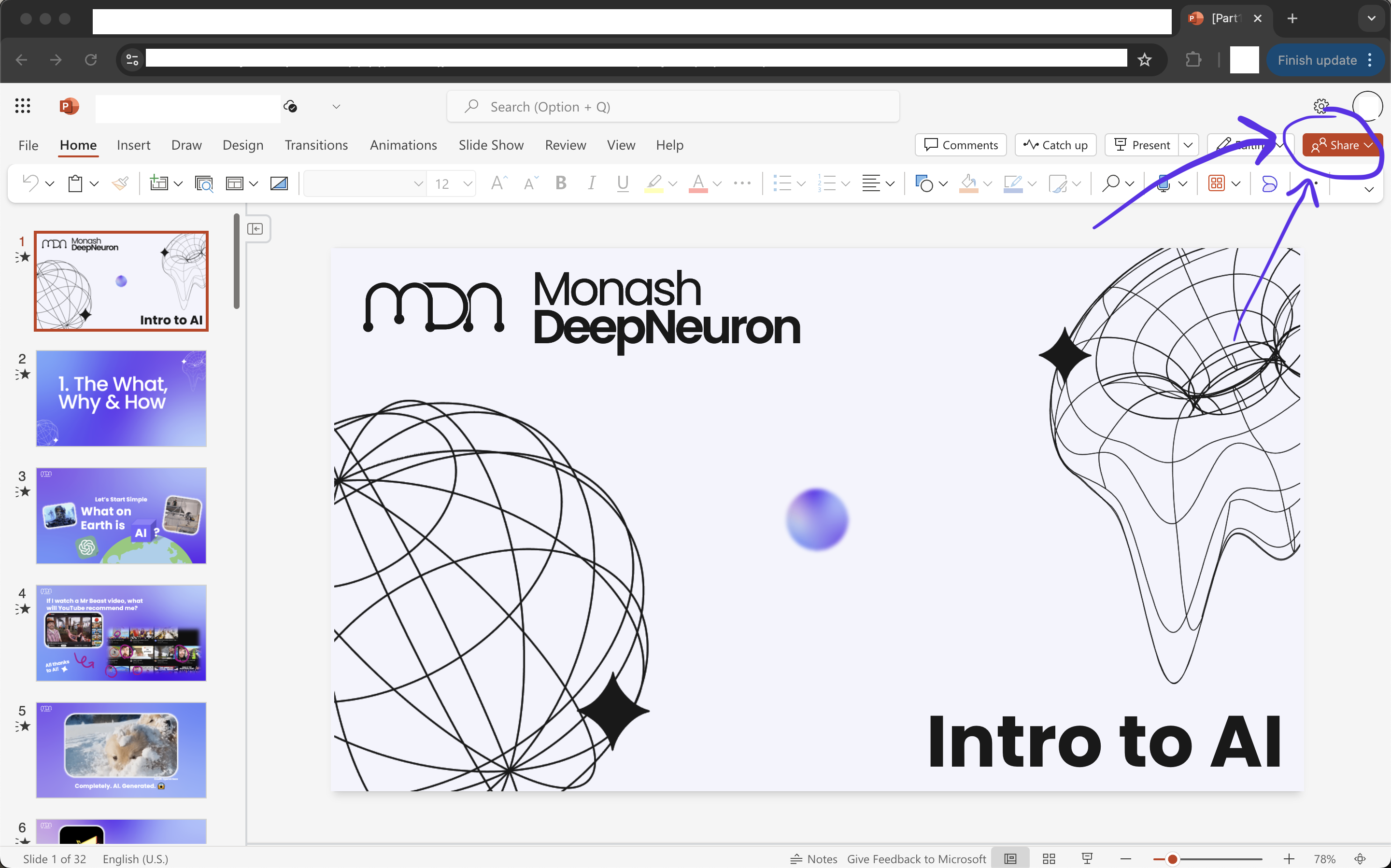Click the New Slide icon
The height and width of the screenshot is (868, 1391).
(x=158, y=184)
